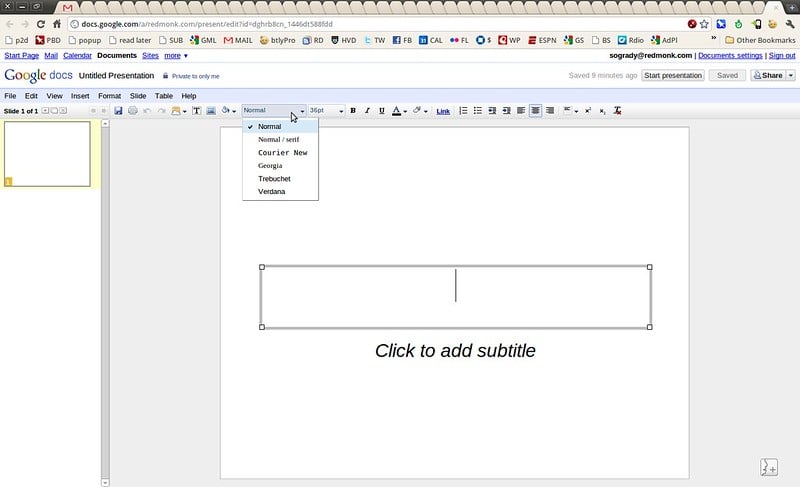The height and width of the screenshot is (487, 800).
Task: Toggle Underline formatting
Action: [x=381, y=111]
